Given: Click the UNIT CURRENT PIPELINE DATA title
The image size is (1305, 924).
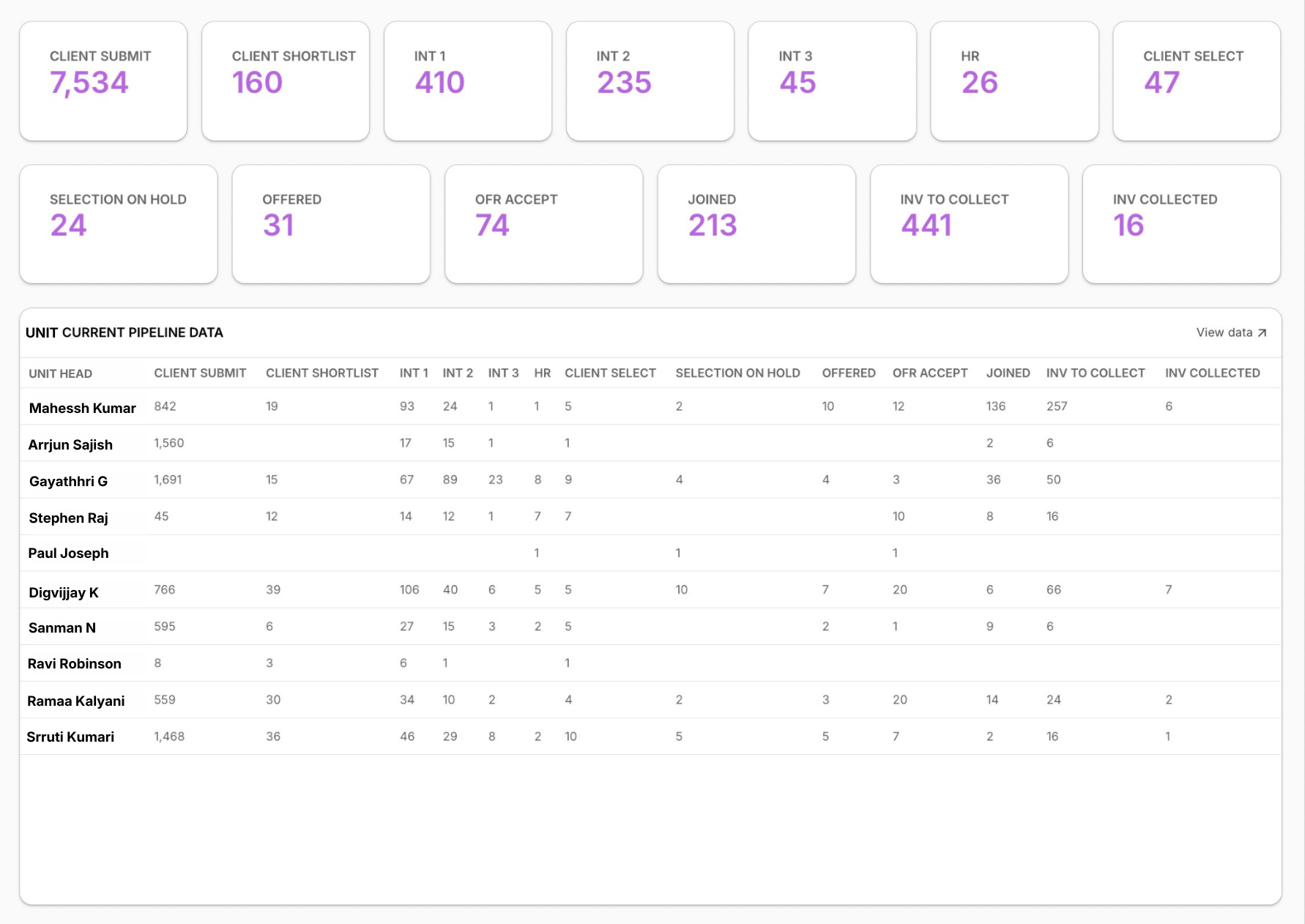Looking at the screenshot, I should tap(124, 332).
